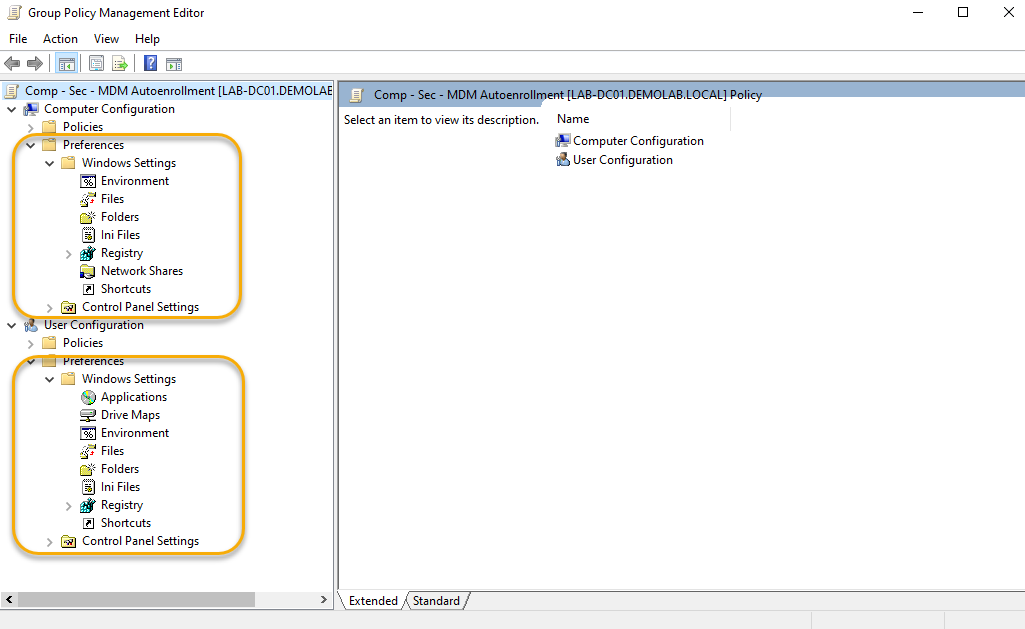This screenshot has height=629, width=1025.
Task: Switch to the Standard tab
Action: click(x=436, y=601)
